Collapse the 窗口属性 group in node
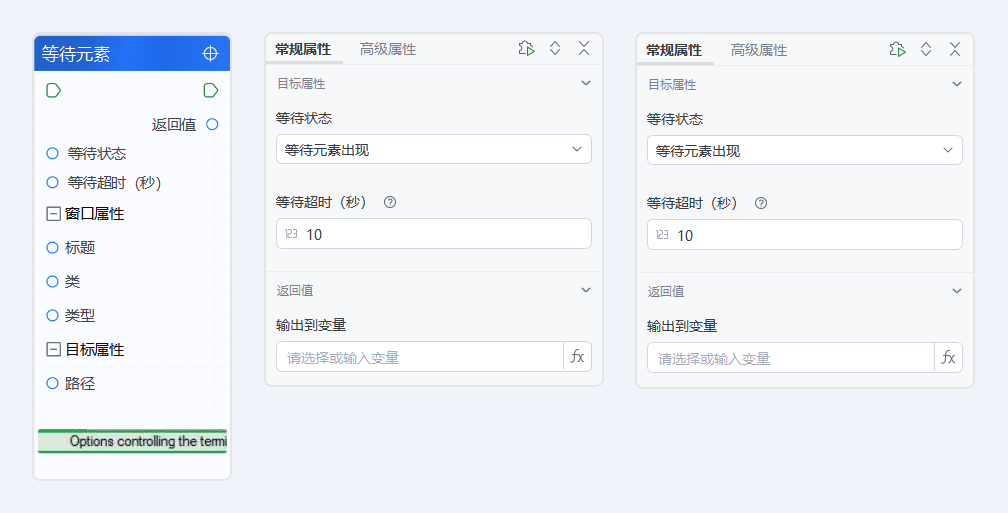The image size is (1008, 513). [x=53, y=214]
